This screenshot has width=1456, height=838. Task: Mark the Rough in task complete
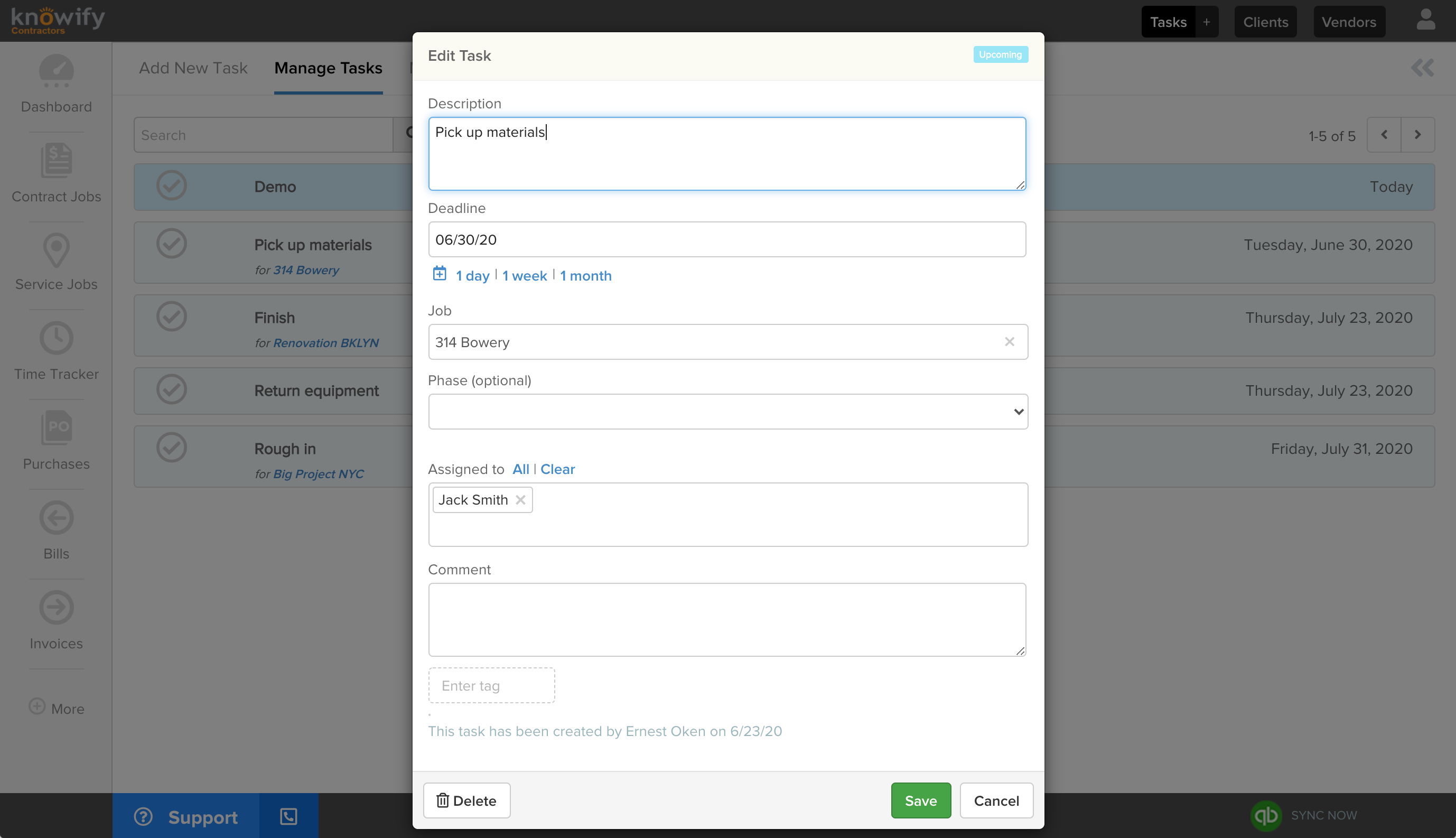[x=172, y=448]
